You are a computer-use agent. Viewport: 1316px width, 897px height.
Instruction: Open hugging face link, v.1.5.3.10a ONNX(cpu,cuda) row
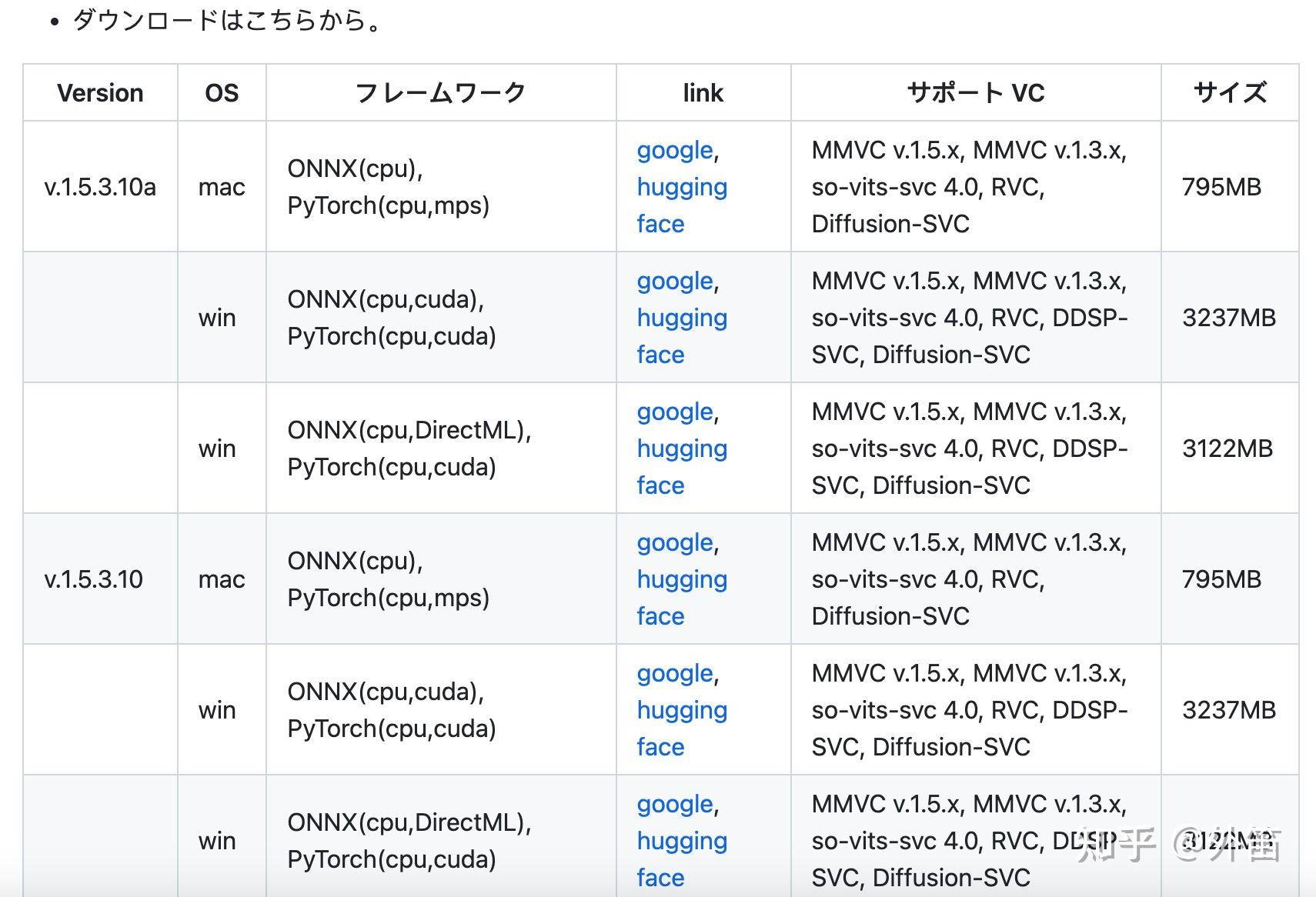682,336
